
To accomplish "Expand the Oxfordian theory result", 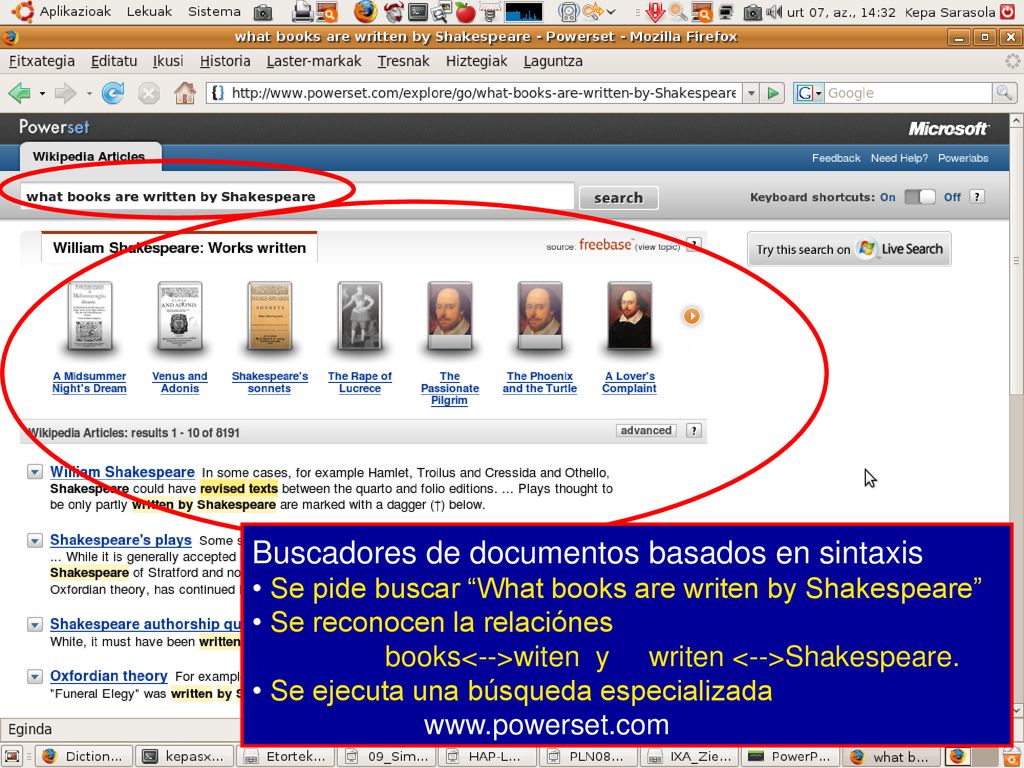I will click(35, 676).
